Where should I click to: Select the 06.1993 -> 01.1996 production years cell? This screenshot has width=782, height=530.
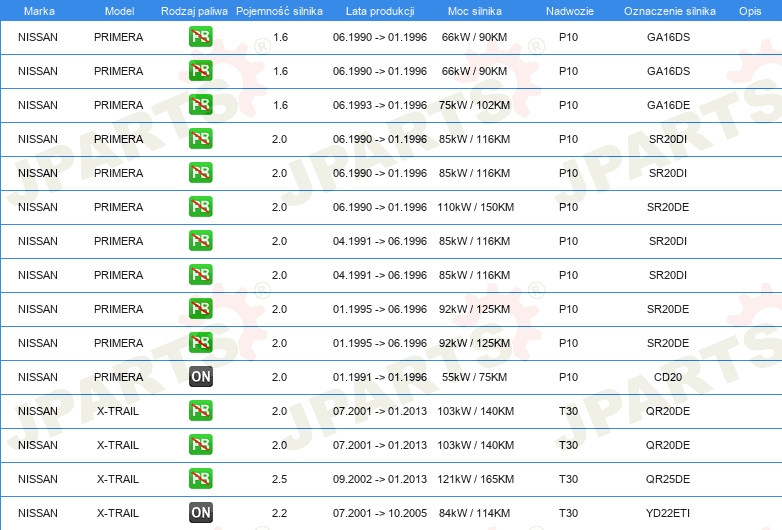click(380, 105)
